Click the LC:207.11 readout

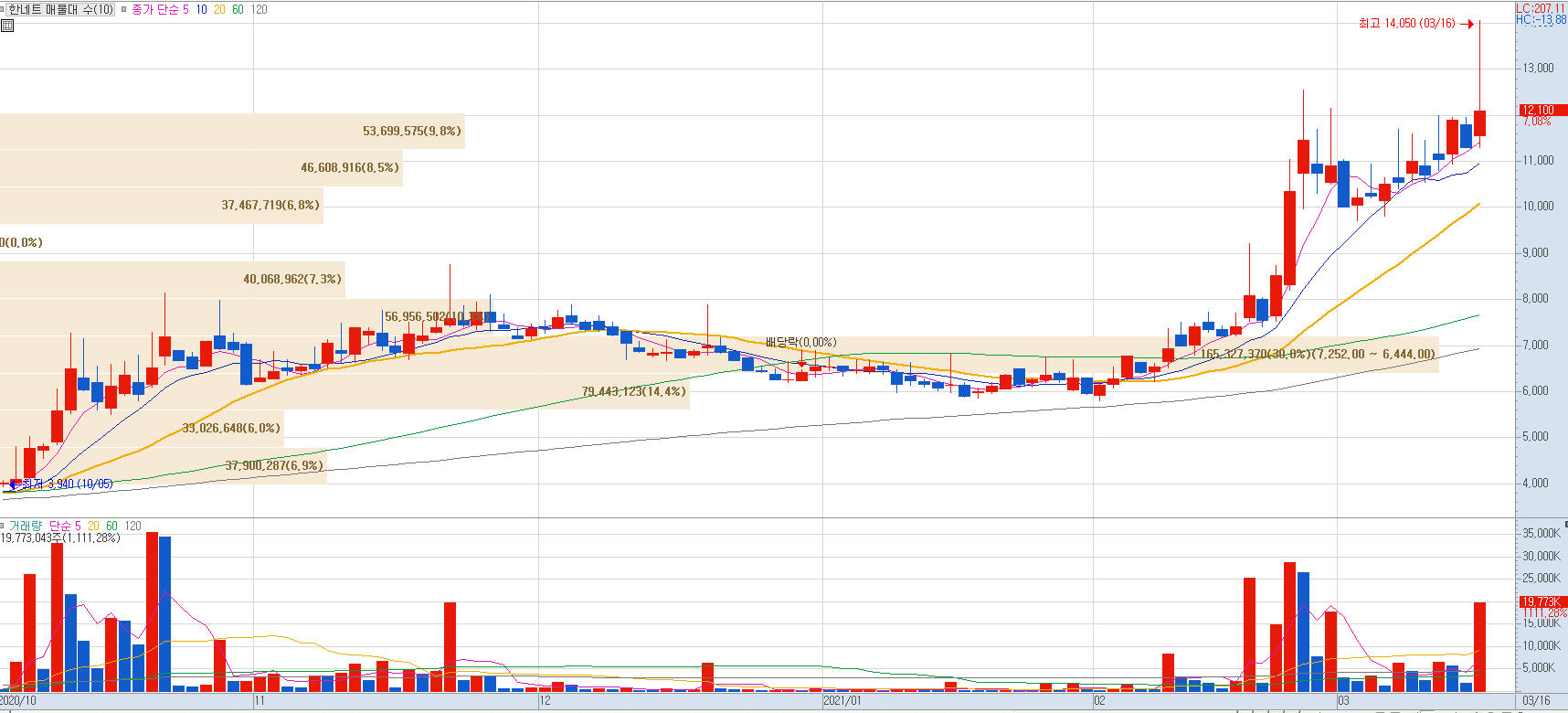point(1541,8)
